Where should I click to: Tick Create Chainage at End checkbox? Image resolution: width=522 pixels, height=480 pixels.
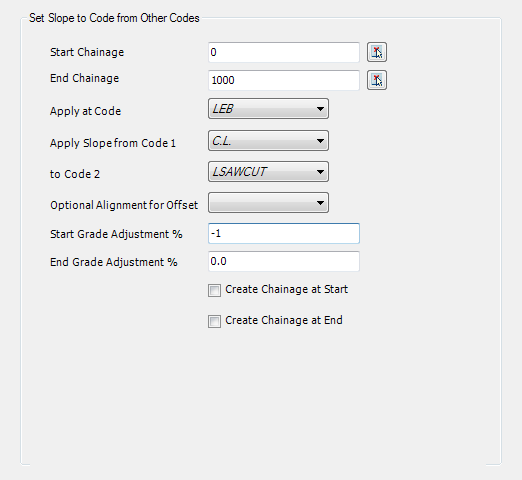214,321
